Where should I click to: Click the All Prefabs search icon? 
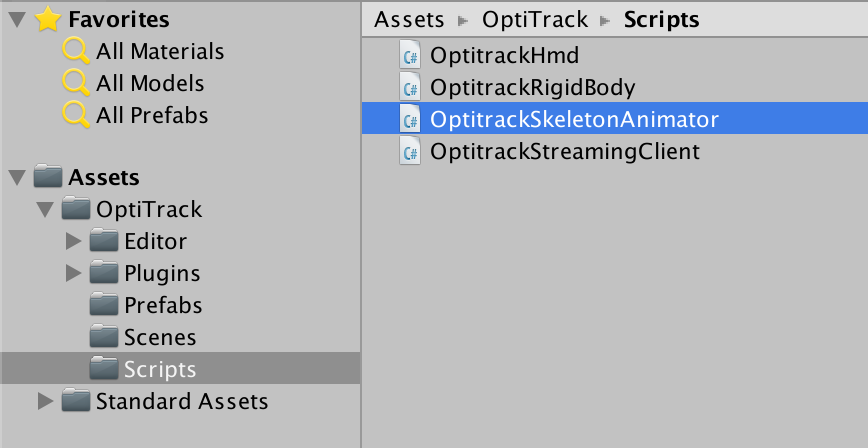[x=76, y=116]
